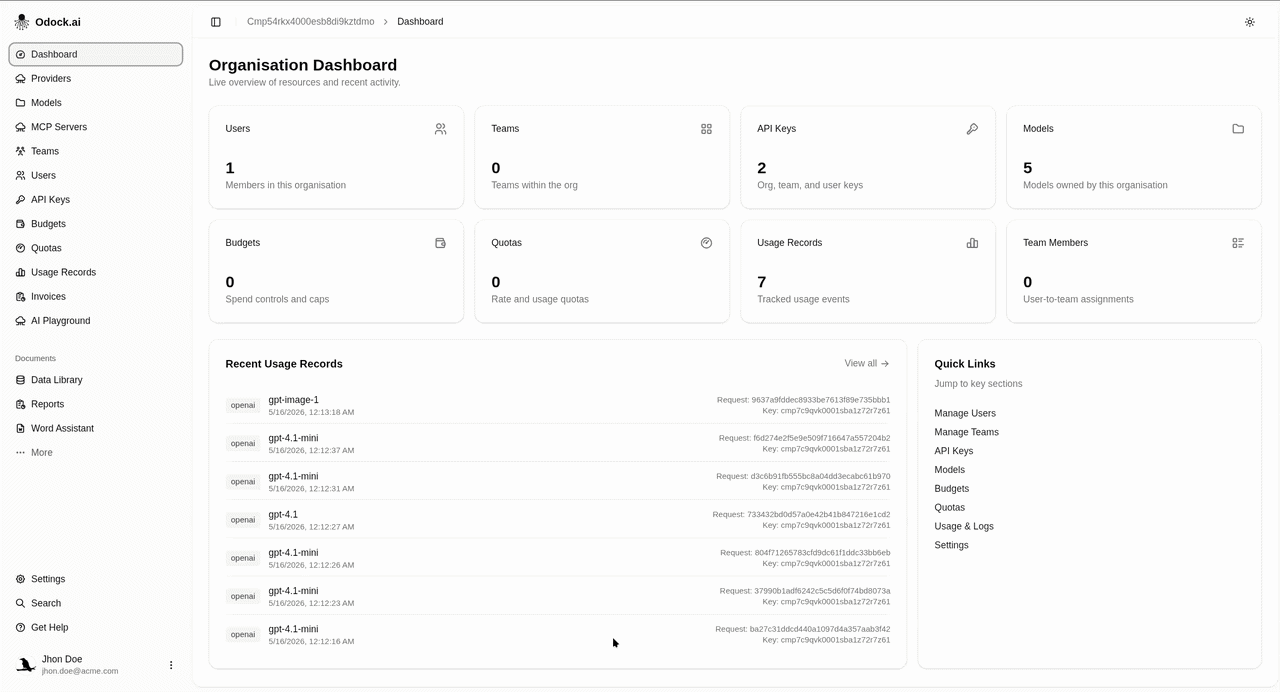Click the Usage Records count card
1280x692 pixels.
[x=868, y=271]
